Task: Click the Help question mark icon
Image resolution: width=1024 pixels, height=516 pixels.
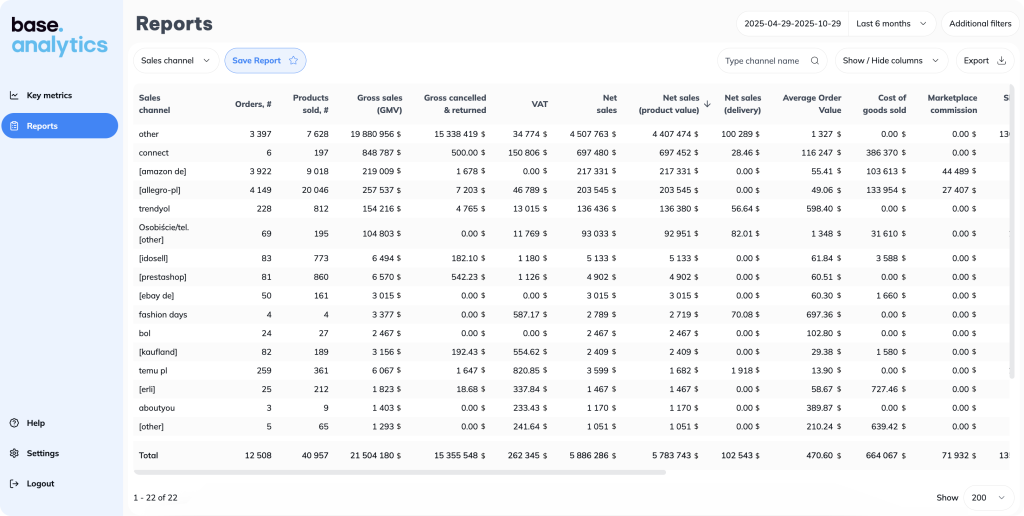Action: click(x=14, y=423)
